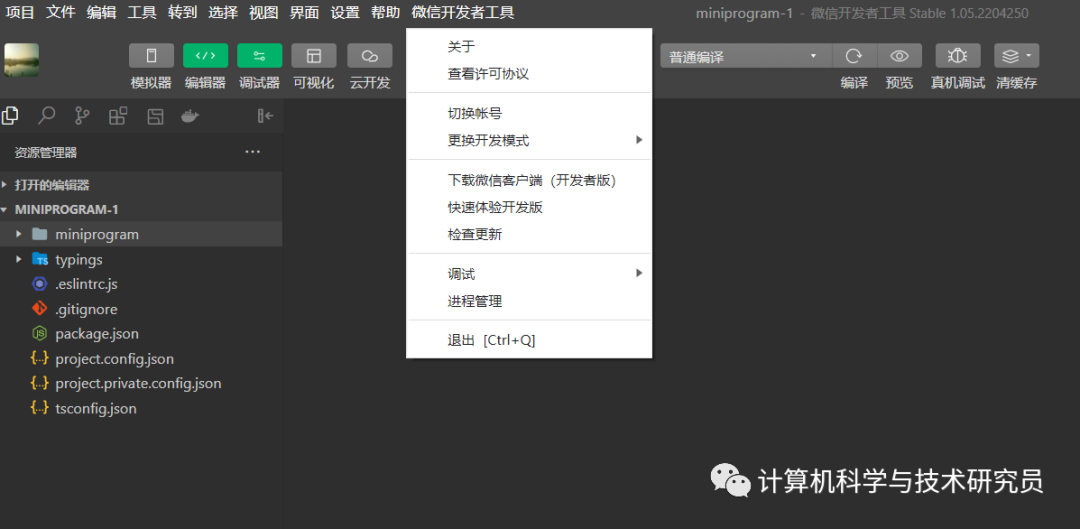Click the TS icon of typings folder
Viewport: 1080px width, 529px height.
pos(40,260)
